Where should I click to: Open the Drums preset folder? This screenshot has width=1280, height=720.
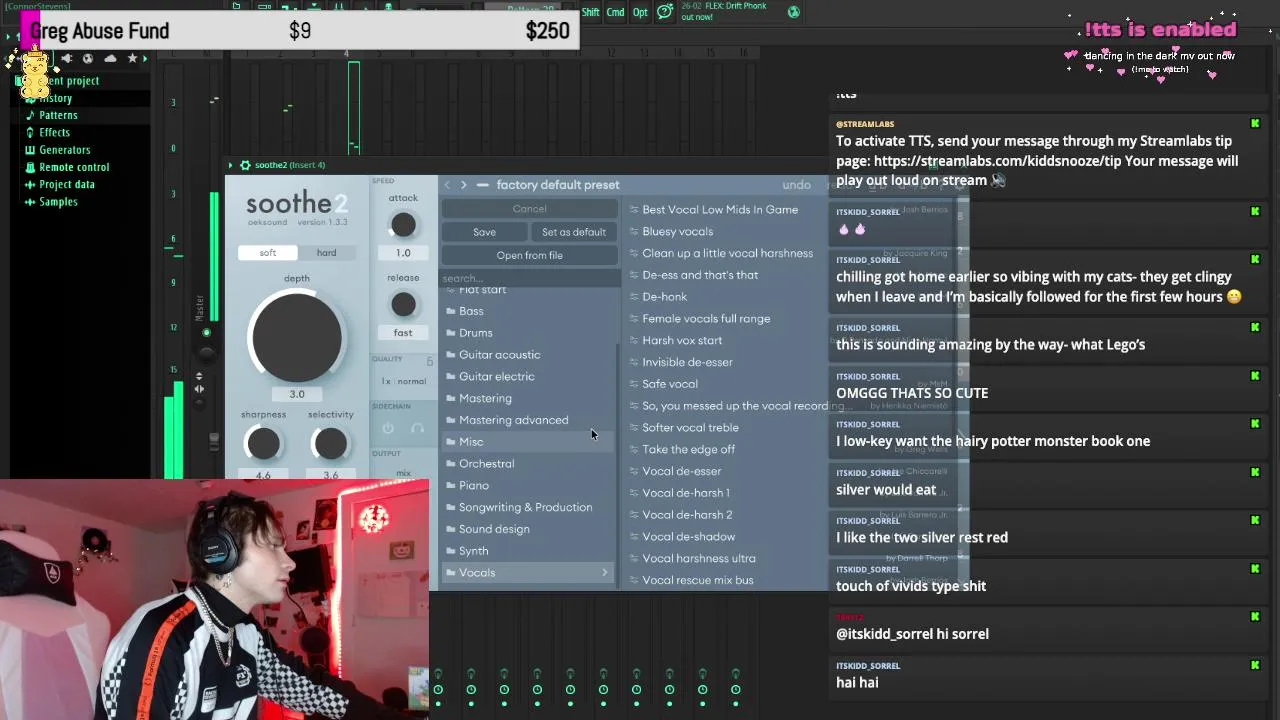pos(527,333)
